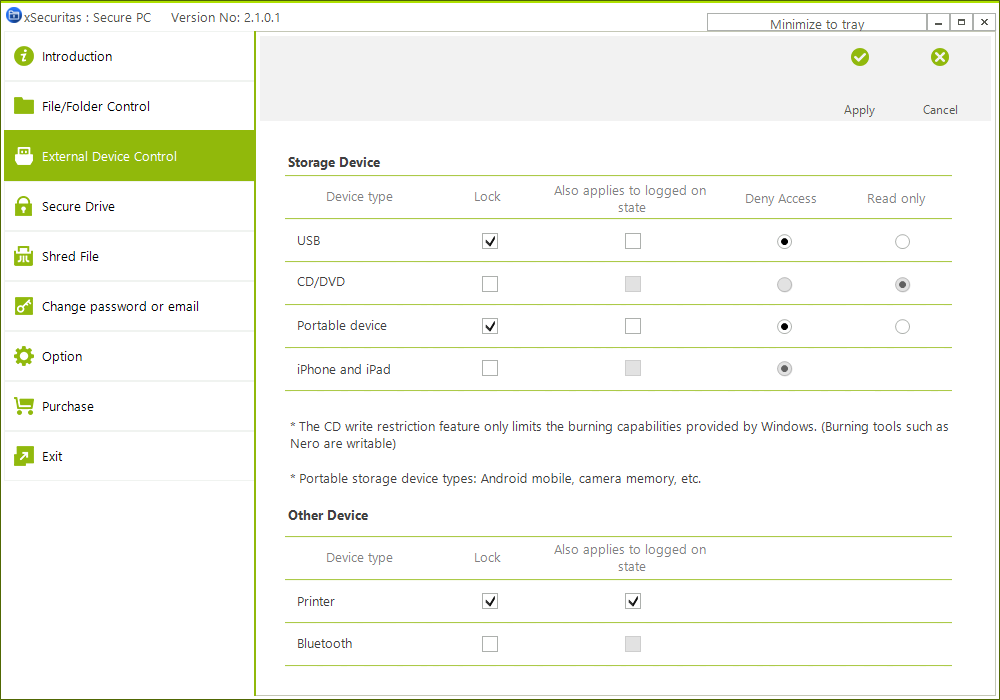Click the Shred File shredder icon
Image resolution: width=1000 pixels, height=700 pixels.
pos(24,256)
